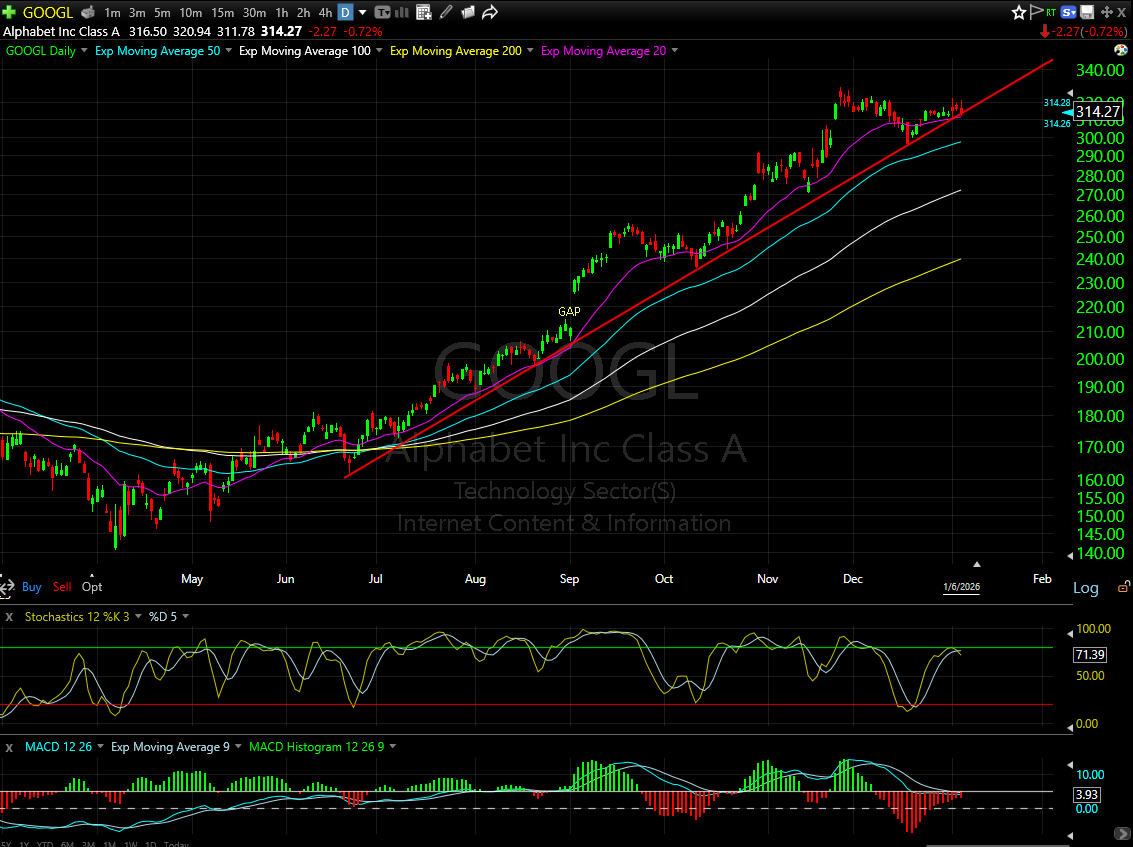The image size is (1133, 847).
Task: Select the 15m timeframe
Action: tap(223, 12)
